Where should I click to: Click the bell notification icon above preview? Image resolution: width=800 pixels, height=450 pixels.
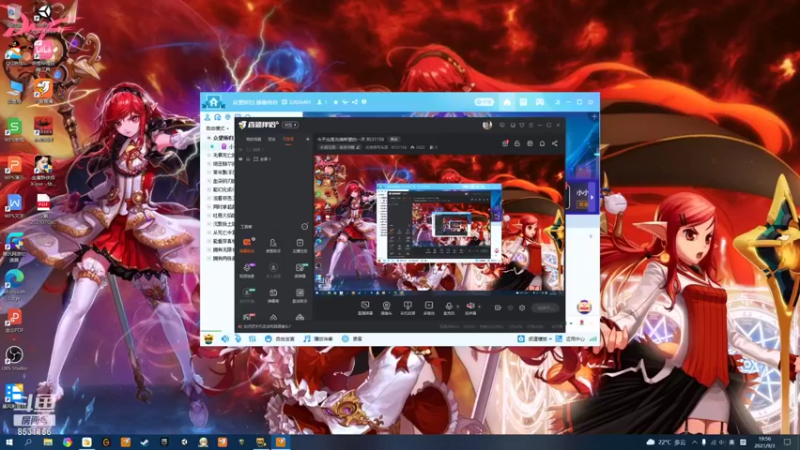pos(542,143)
